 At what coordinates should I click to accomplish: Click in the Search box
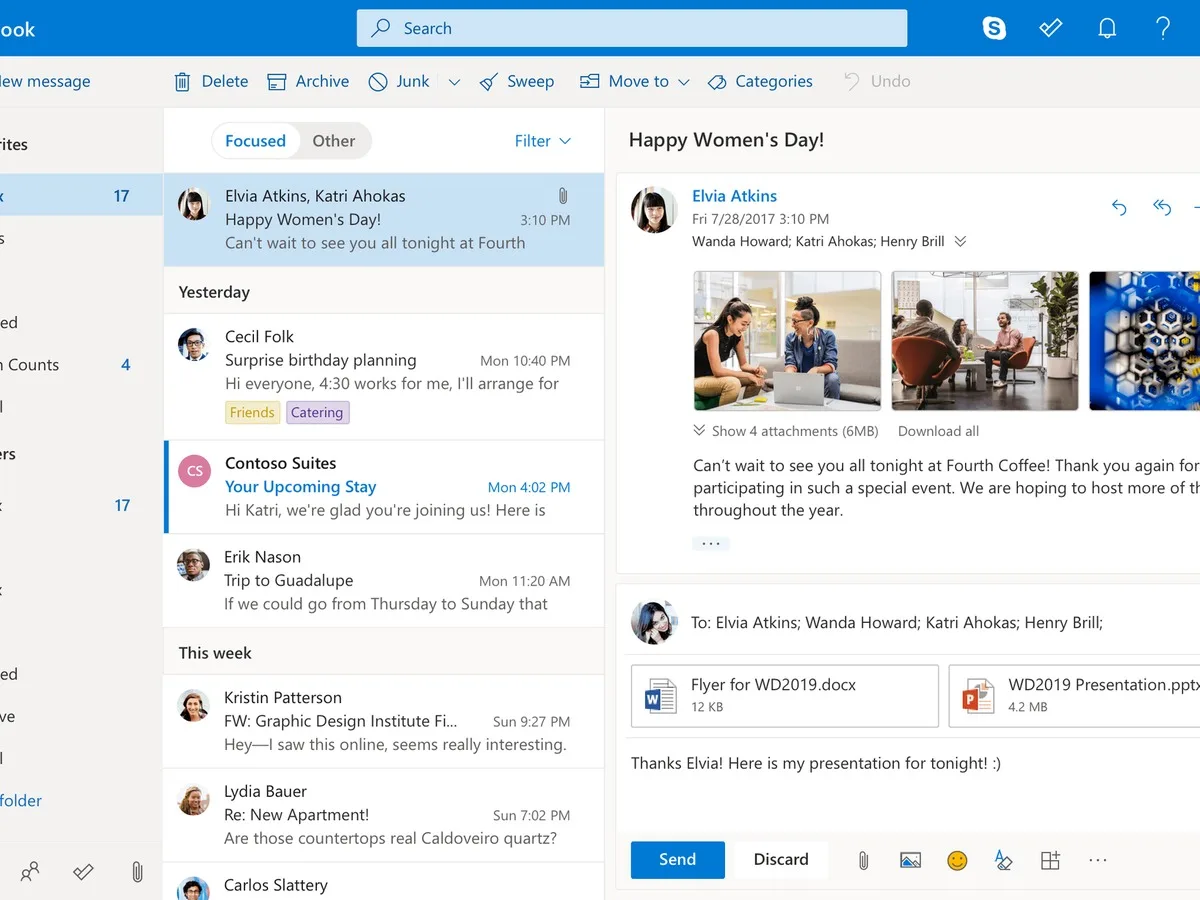(632, 28)
